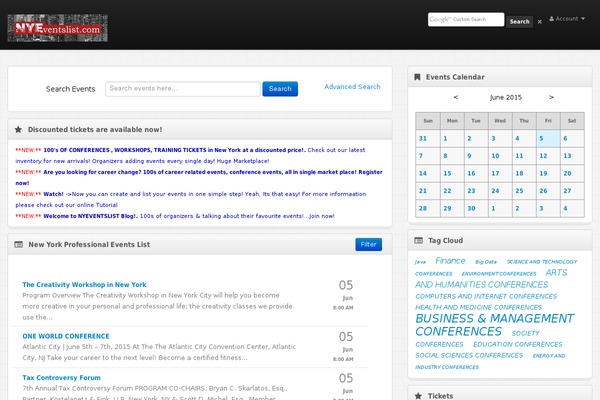Click the Social Sciences Conferences tag
Screen dimensions: 600x400
coord(469,355)
